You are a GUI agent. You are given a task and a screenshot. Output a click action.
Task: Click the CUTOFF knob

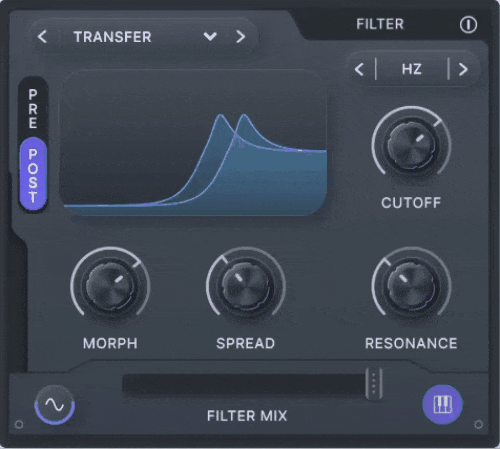[411, 145]
